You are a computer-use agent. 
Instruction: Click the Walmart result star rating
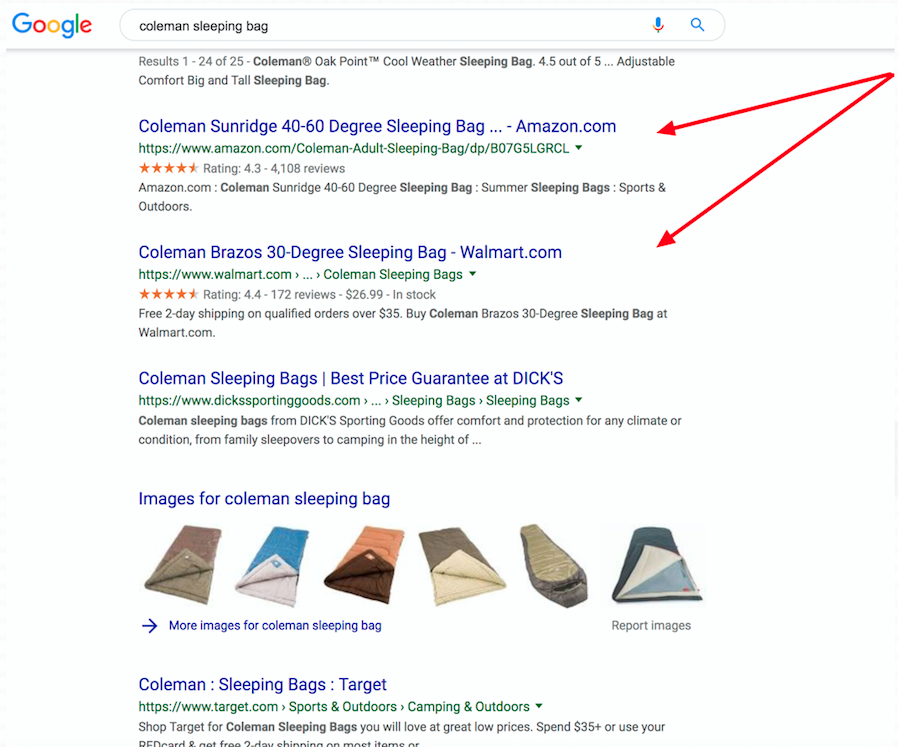click(168, 294)
